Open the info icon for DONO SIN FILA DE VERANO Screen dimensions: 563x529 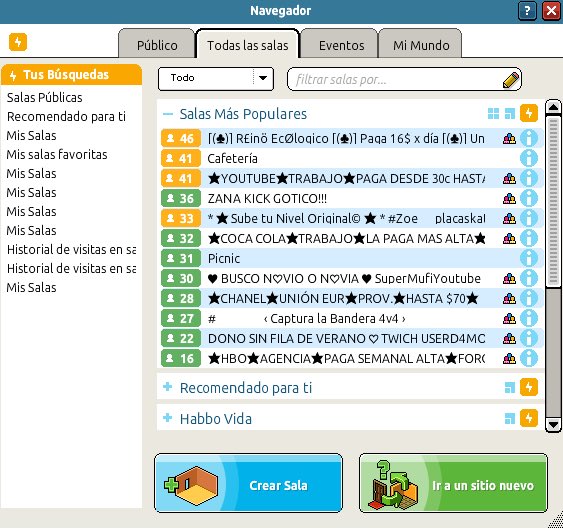(529, 338)
